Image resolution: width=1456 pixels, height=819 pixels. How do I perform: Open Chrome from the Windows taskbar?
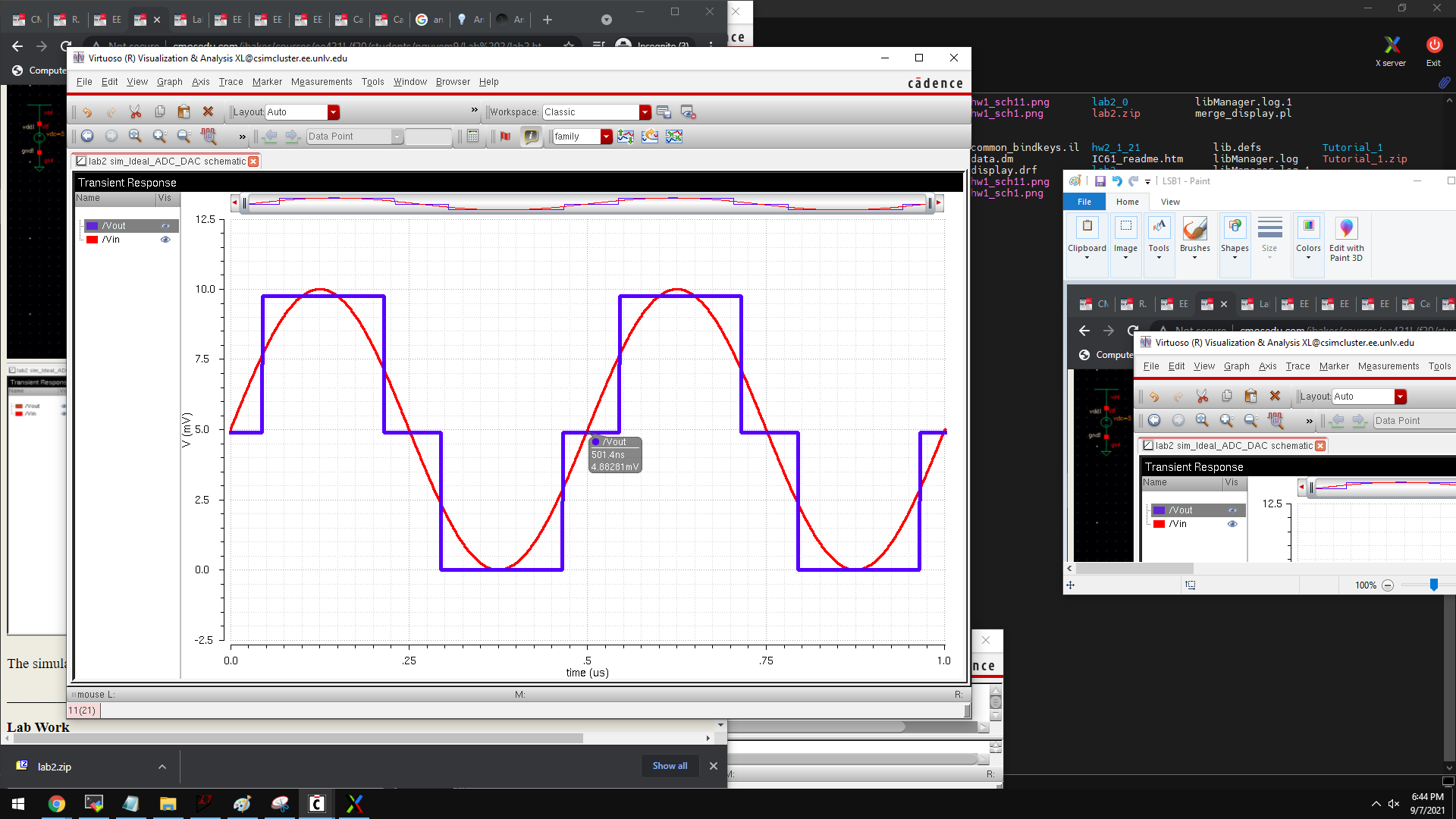pyautogui.click(x=56, y=804)
